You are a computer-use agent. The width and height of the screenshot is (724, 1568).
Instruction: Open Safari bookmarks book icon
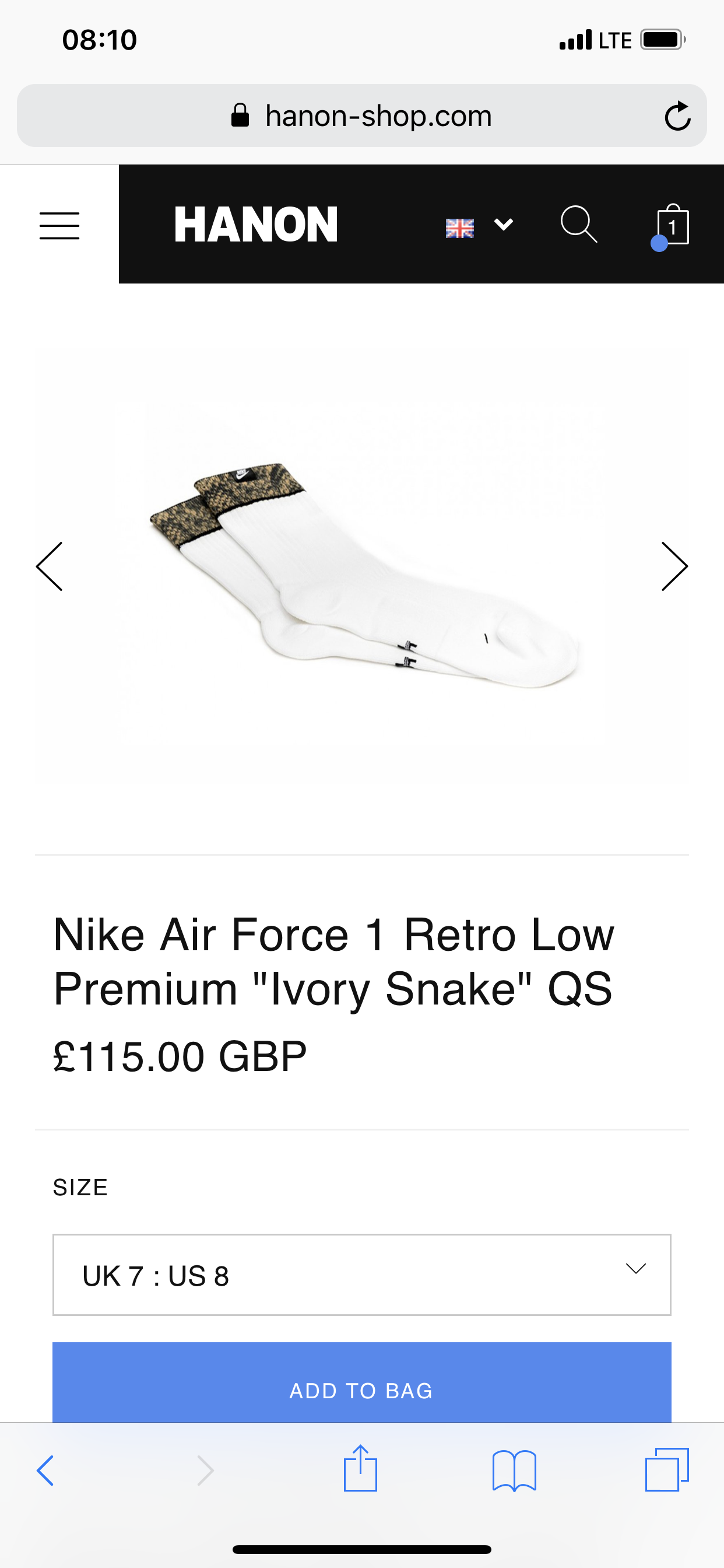point(514,1471)
